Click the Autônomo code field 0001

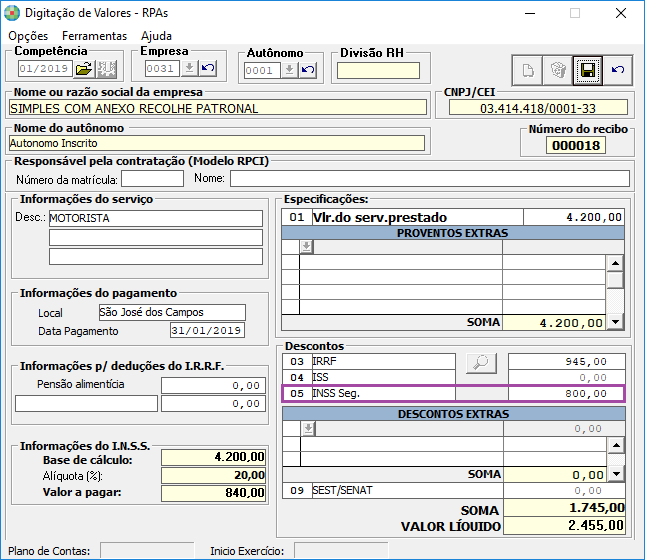click(x=262, y=70)
